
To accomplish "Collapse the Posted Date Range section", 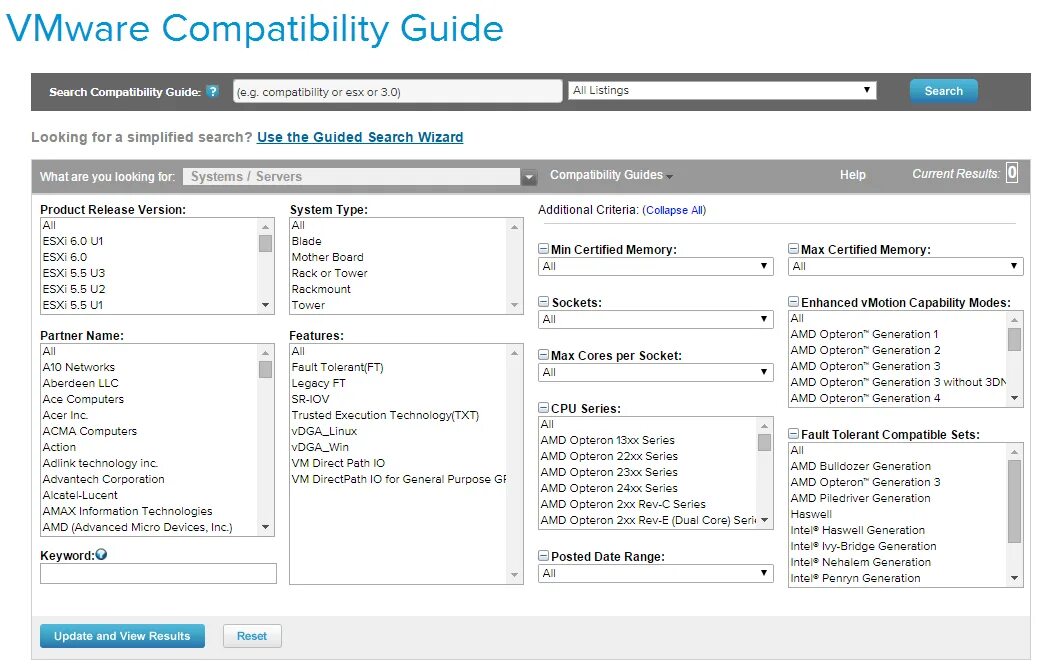I will coord(543,556).
